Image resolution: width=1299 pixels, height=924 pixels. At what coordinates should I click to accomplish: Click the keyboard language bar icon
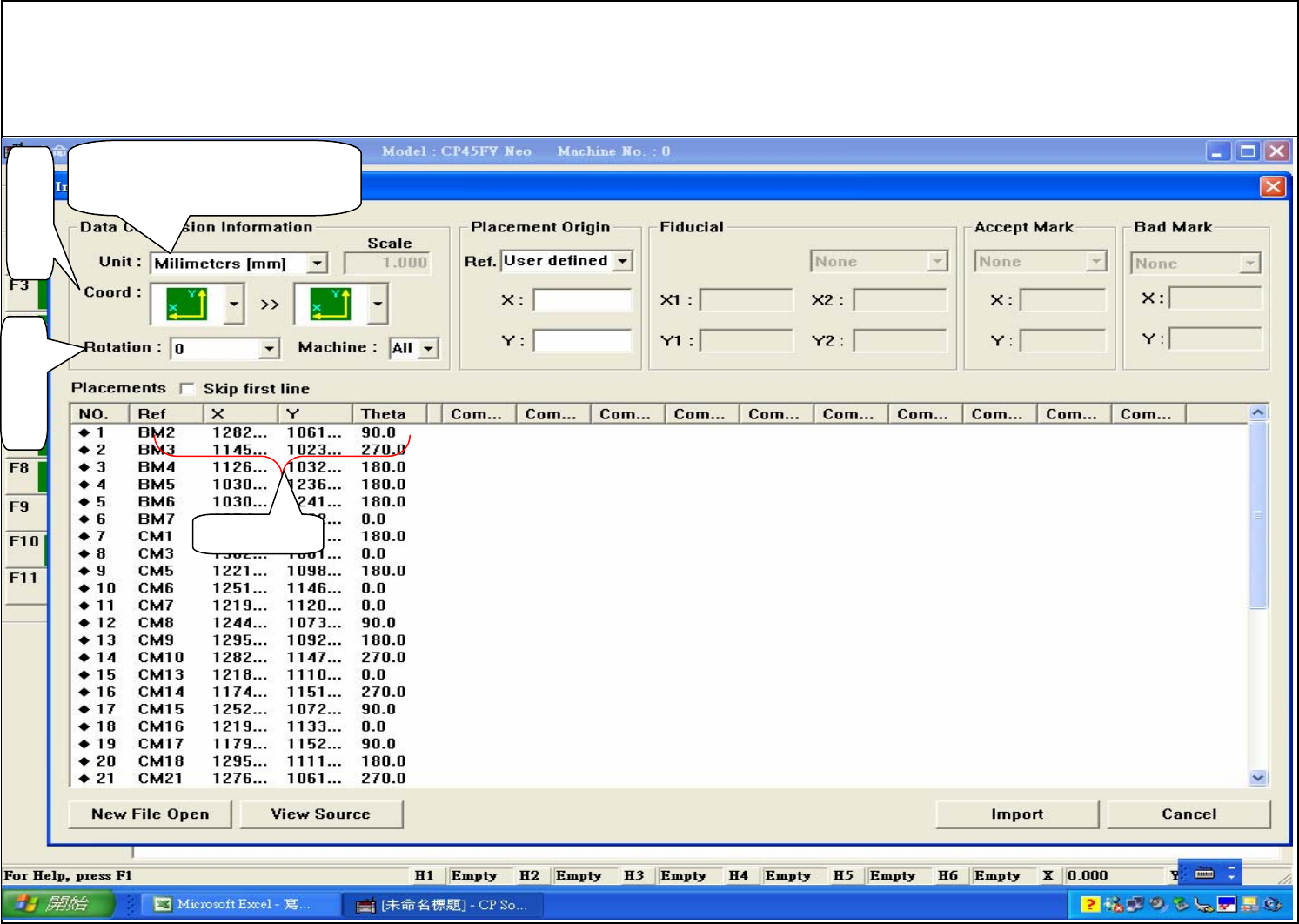pos(1205,873)
